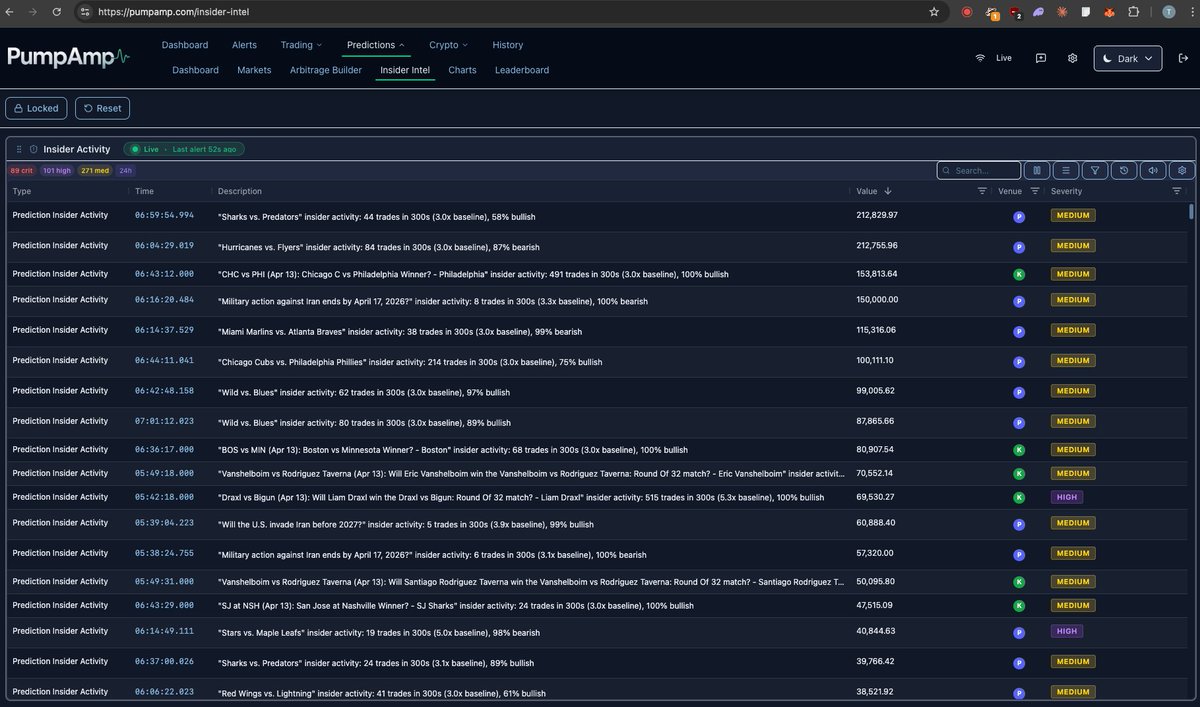Toggle the 101 high filter chip
Viewport: 1200px width, 707px height.
click(57, 170)
